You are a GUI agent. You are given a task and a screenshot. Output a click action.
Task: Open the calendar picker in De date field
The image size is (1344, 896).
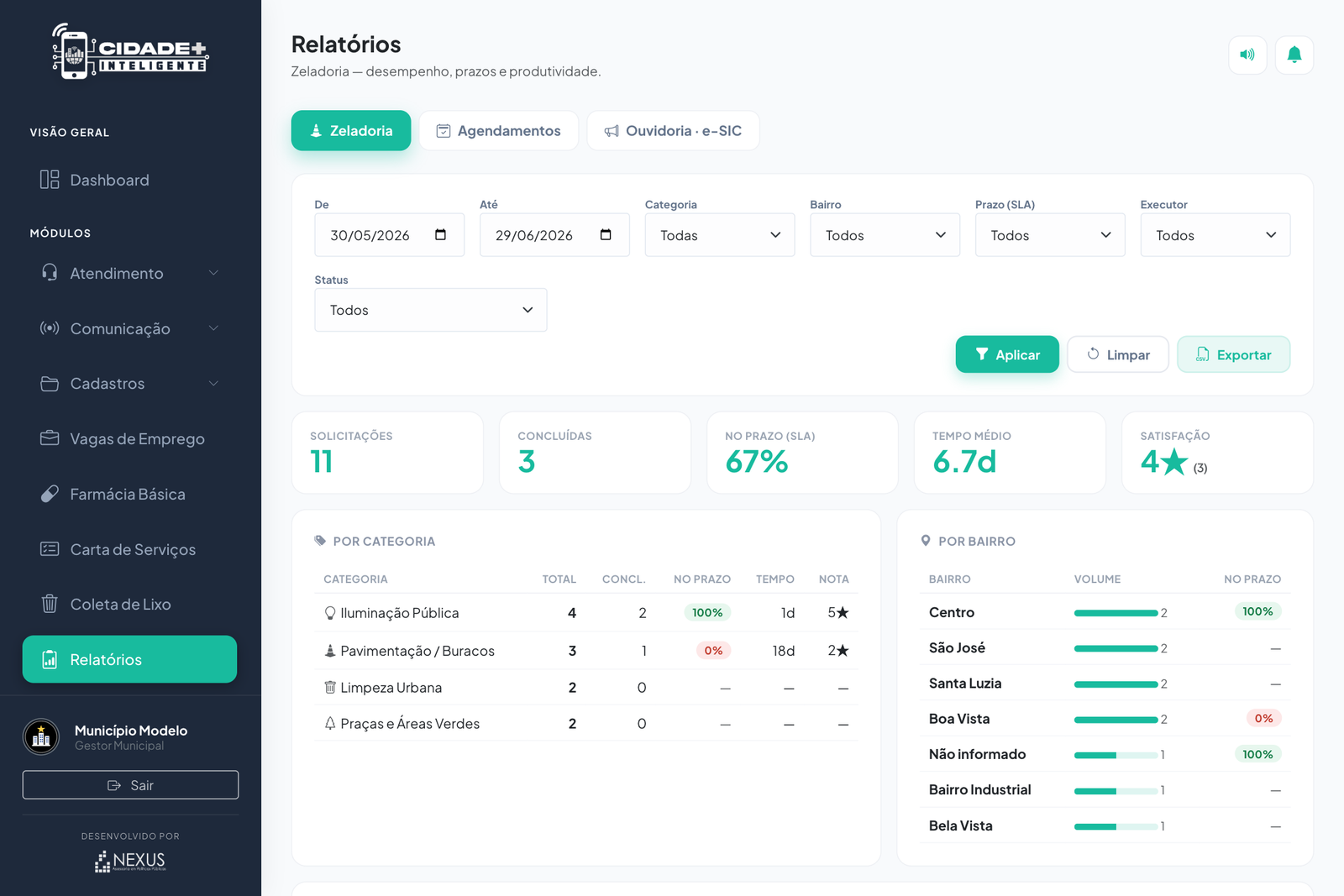pos(440,235)
